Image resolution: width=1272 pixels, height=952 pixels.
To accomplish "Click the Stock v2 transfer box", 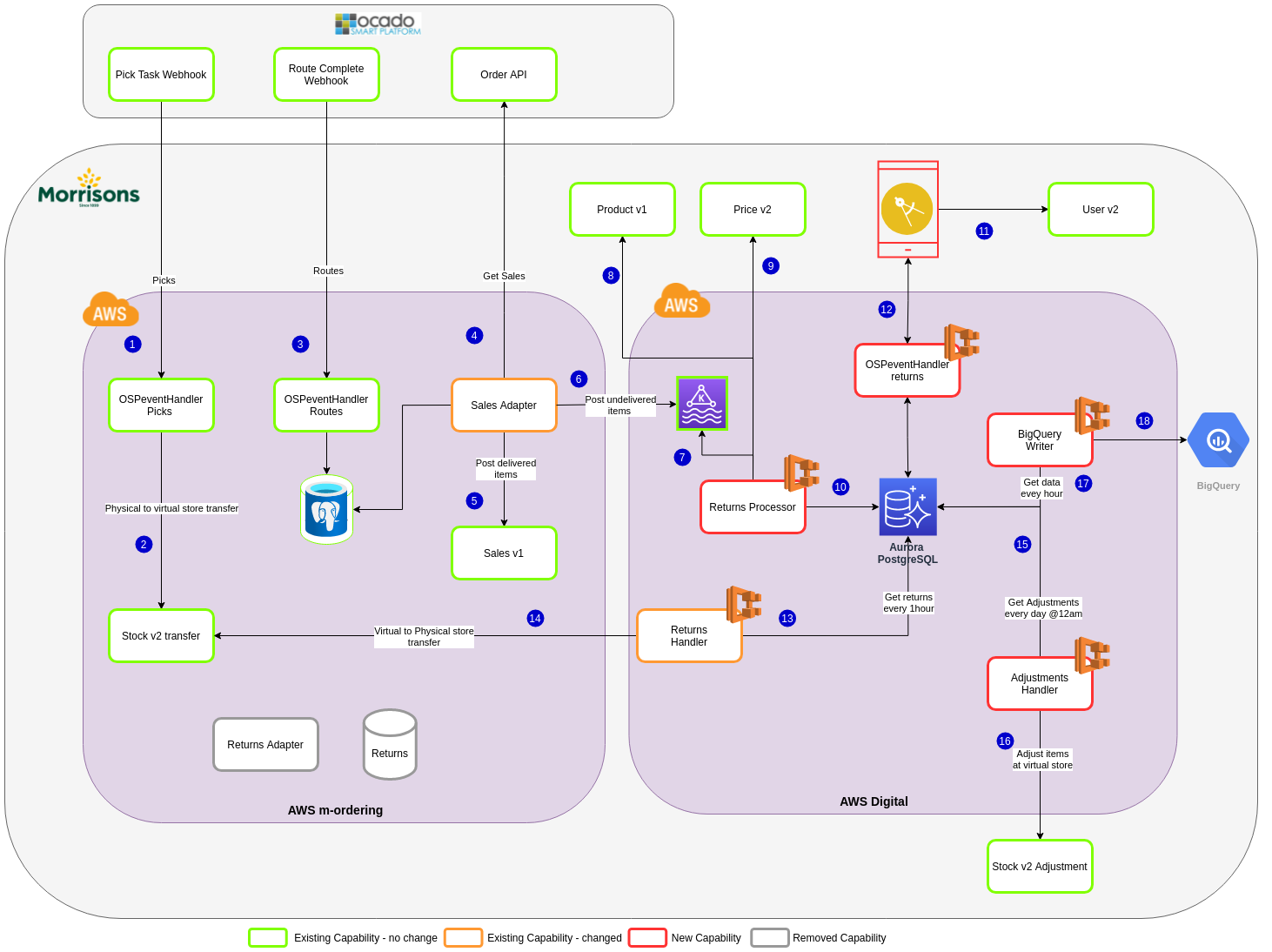I will click(x=161, y=636).
